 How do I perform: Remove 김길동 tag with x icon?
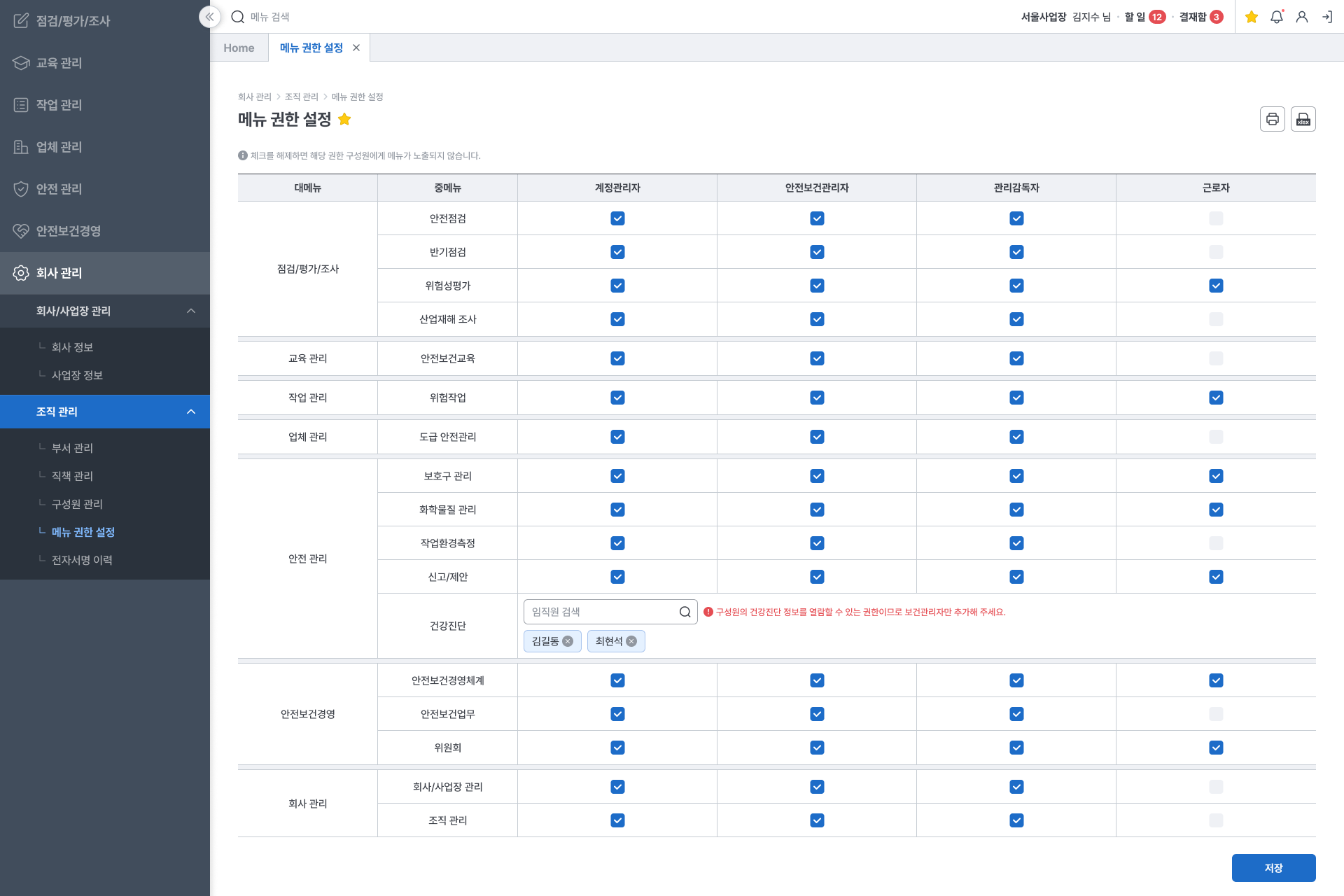(x=568, y=641)
